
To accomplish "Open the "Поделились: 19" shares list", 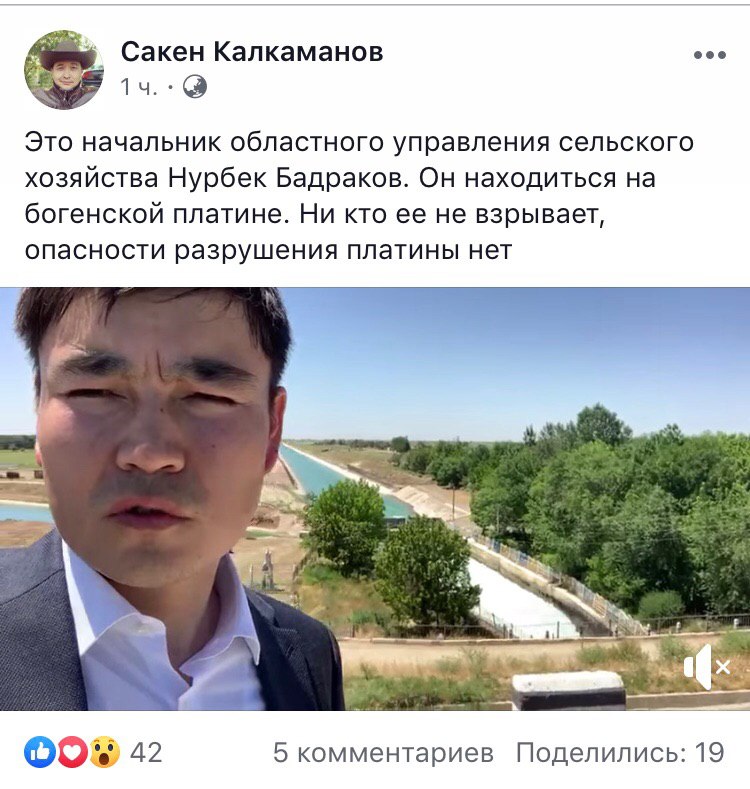I will point(620,753).
